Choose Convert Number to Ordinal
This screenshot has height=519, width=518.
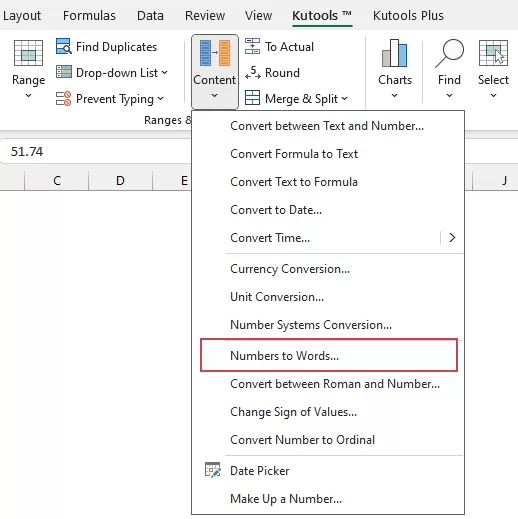328,440
